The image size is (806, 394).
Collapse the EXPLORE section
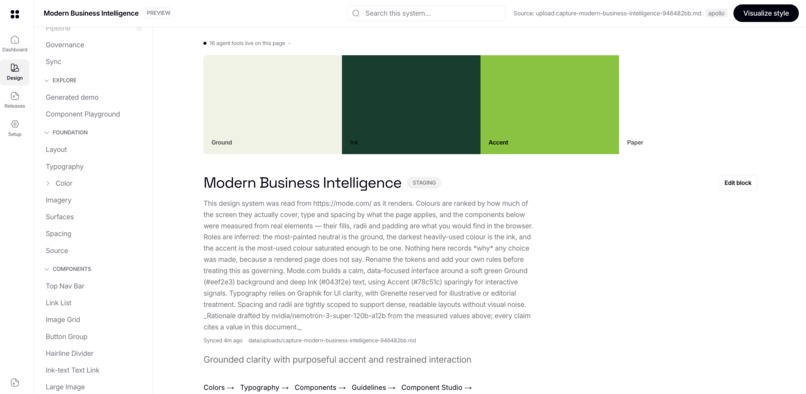47,81
